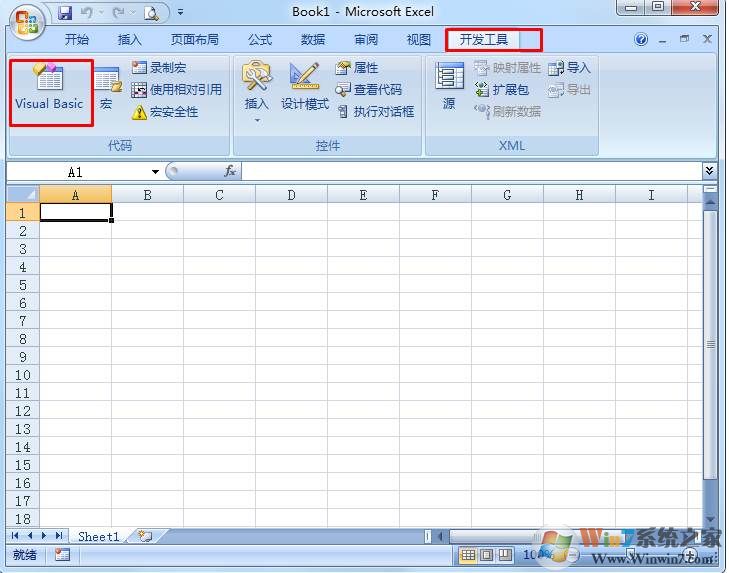Image resolution: width=729 pixels, height=573 pixels.
Task: Select column G header
Action: 507,195
